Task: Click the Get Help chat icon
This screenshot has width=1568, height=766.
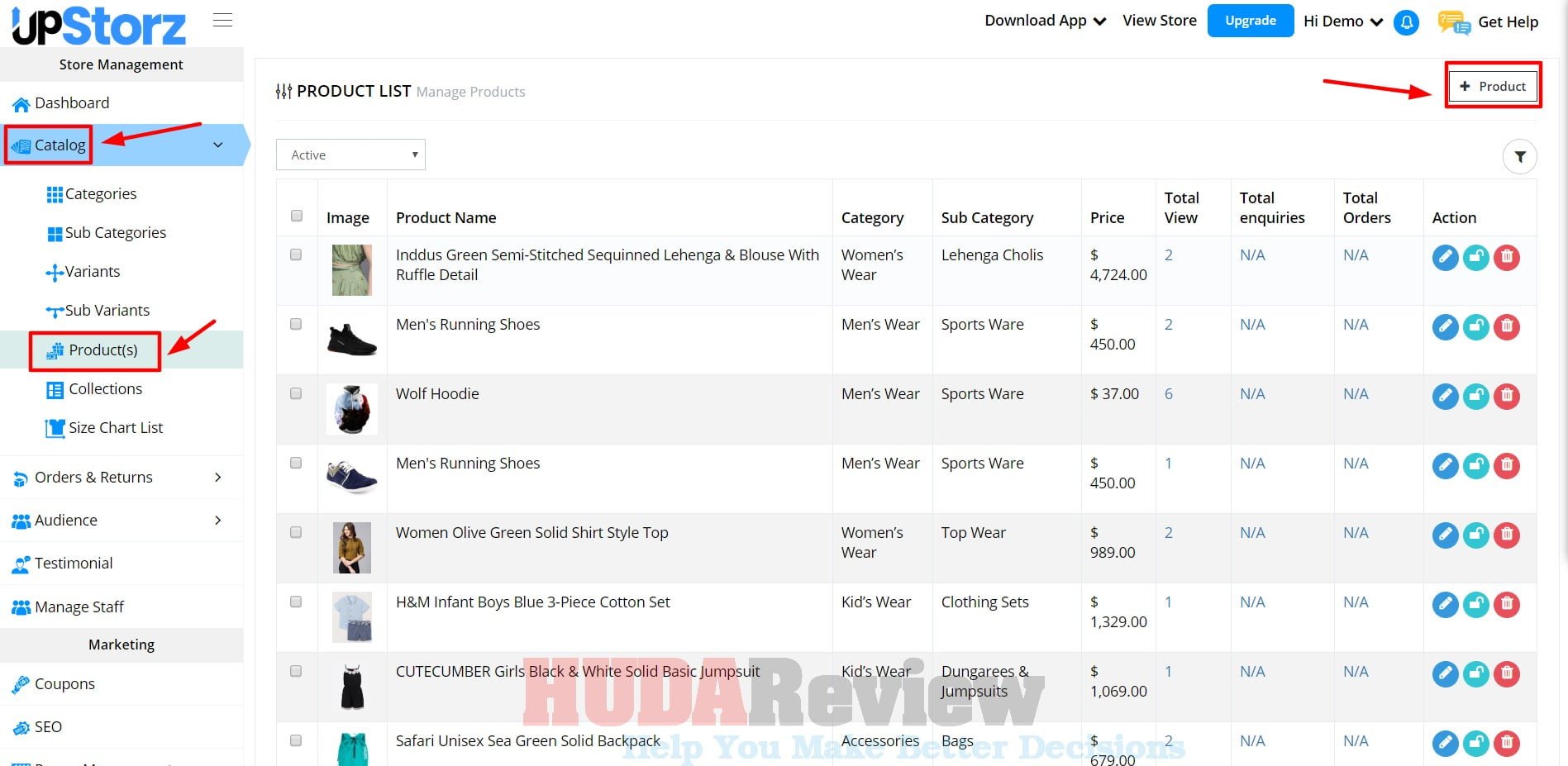Action: pos(1453,22)
